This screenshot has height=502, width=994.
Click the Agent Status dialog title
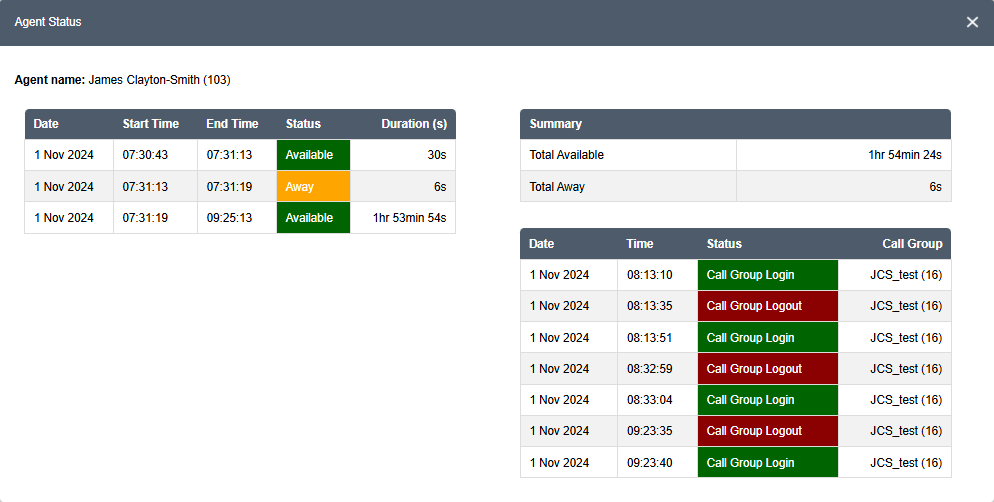48,22
